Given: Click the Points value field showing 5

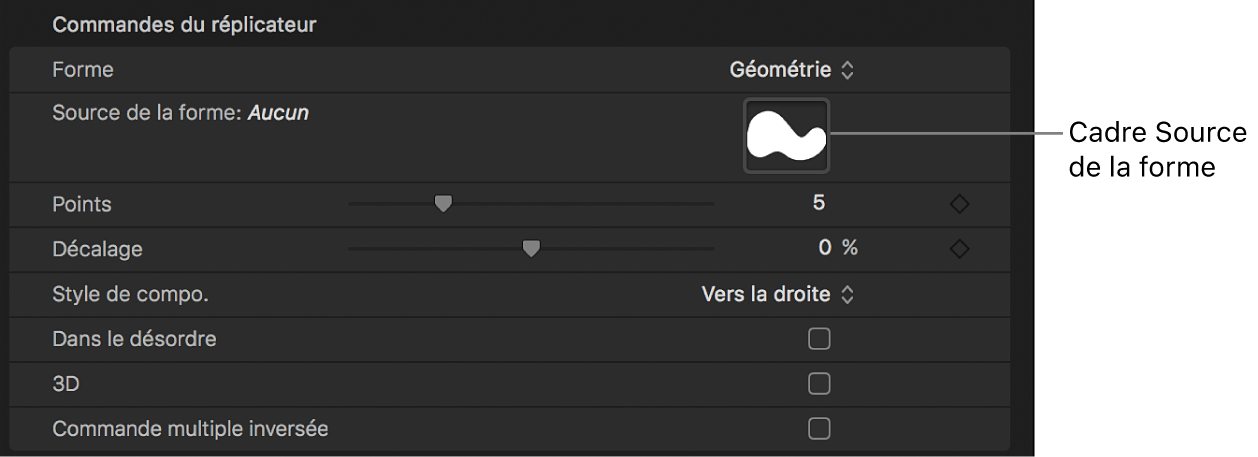Looking at the screenshot, I should coord(819,203).
